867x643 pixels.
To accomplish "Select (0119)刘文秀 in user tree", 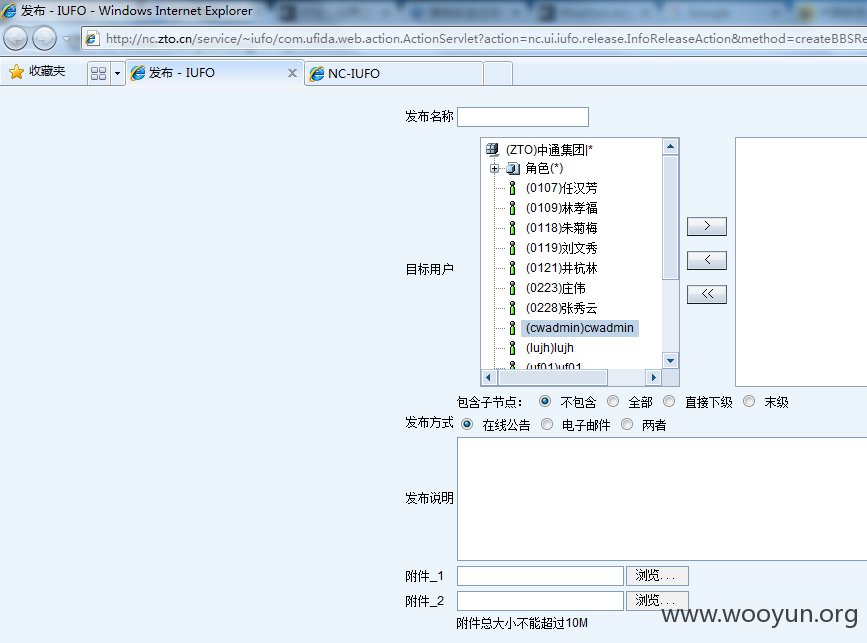I will pos(561,248).
